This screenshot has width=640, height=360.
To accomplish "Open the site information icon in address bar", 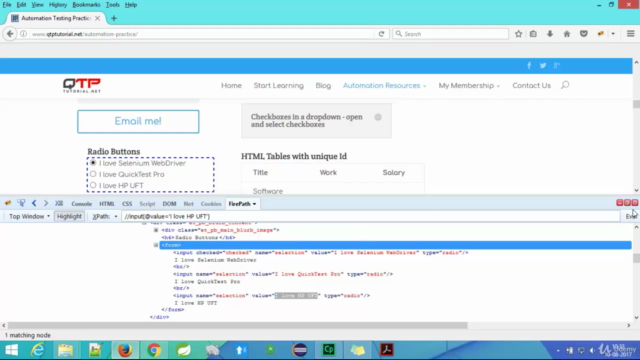I will click(x=24, y=34).
